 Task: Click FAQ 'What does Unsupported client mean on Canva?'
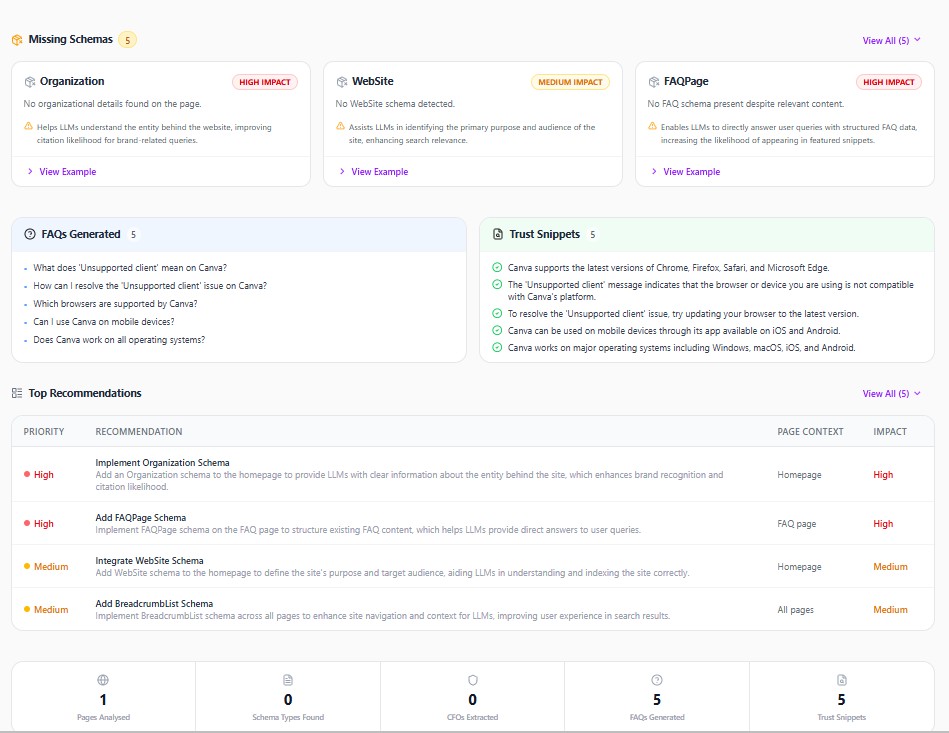[130, 268]
